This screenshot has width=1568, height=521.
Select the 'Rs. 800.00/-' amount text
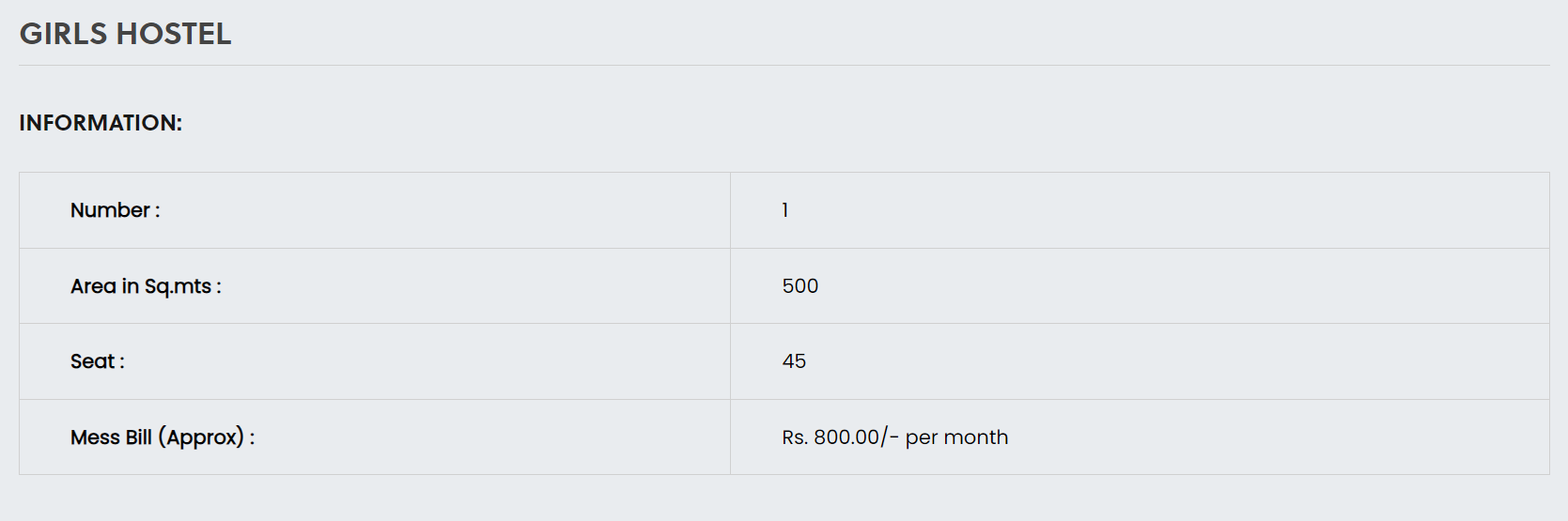[x=840, y=437]
